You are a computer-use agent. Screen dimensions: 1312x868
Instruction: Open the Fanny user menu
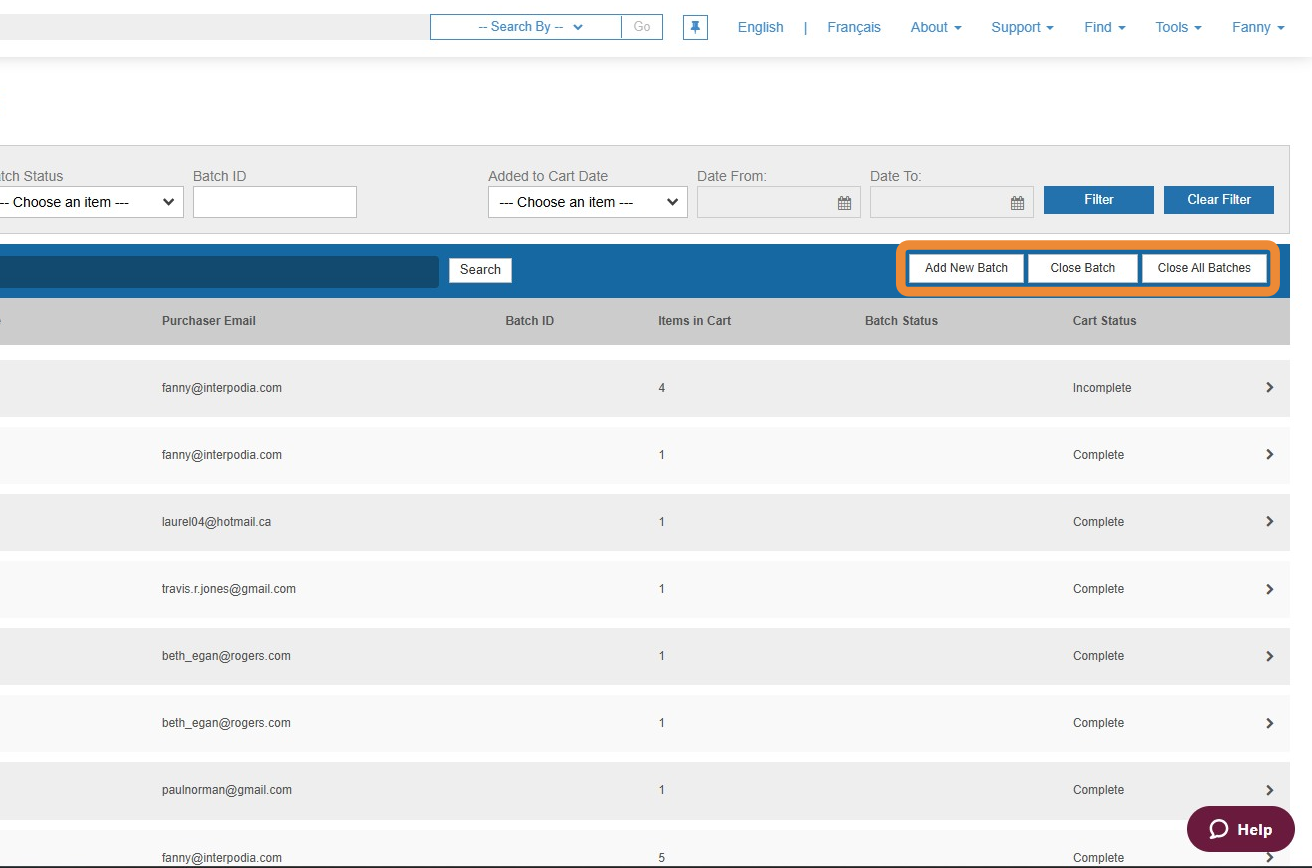tap(1257, 27)
